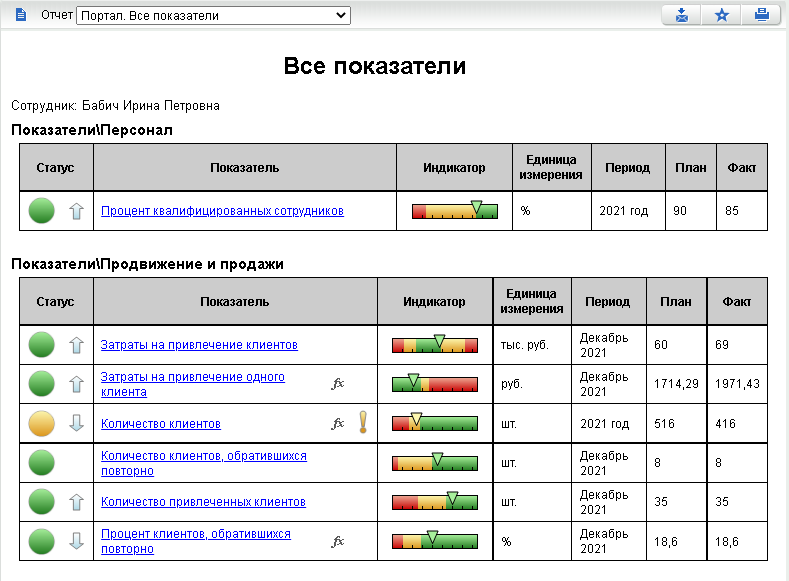789x581 pixels.
Task: Click green status circle for Количество привлеченных клиентов
Action: coord(41,501)
